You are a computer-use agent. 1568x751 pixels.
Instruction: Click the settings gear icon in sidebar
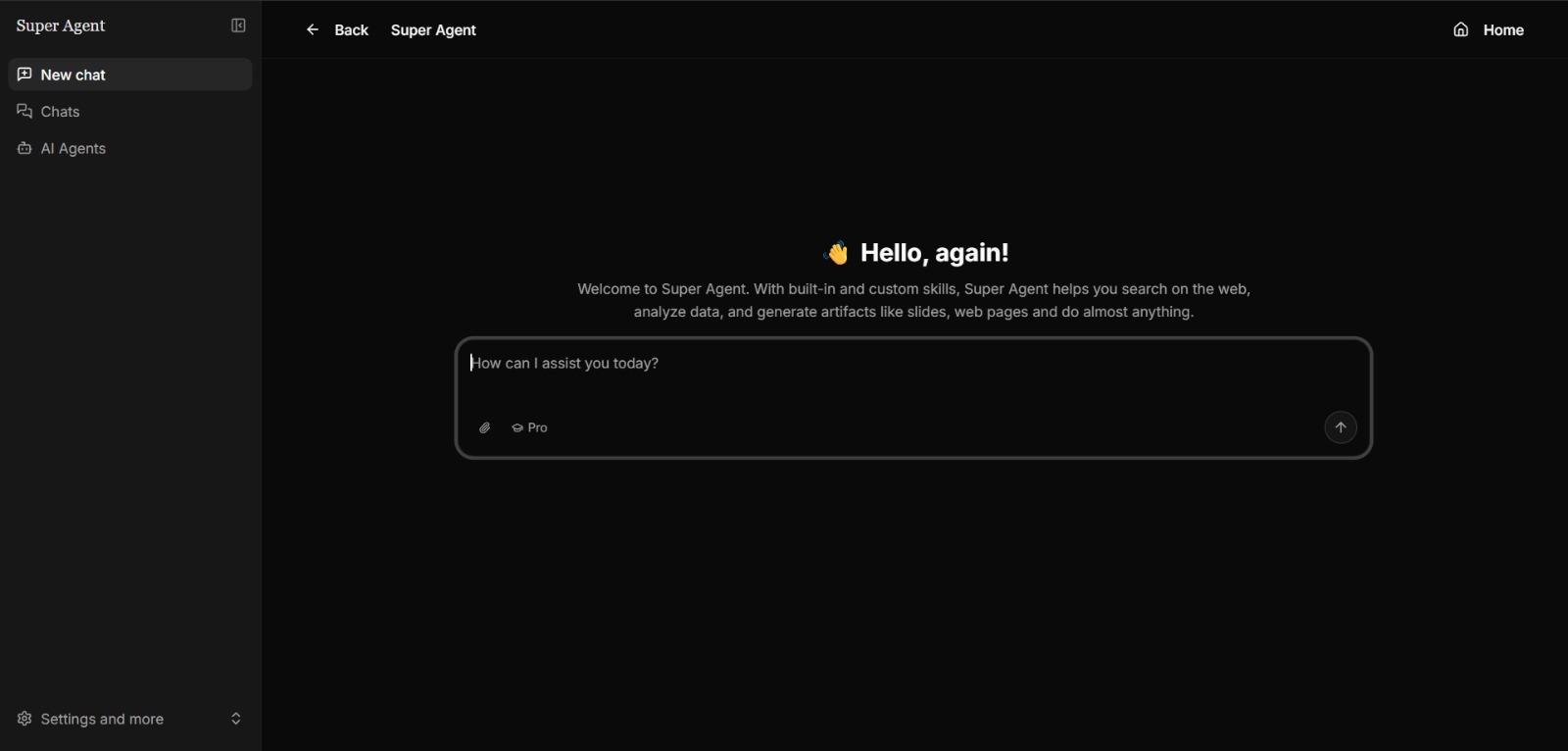click(24, 719)
